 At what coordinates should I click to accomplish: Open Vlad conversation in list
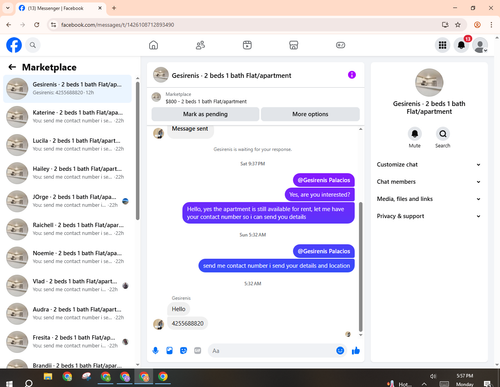[x=67, y=286]
